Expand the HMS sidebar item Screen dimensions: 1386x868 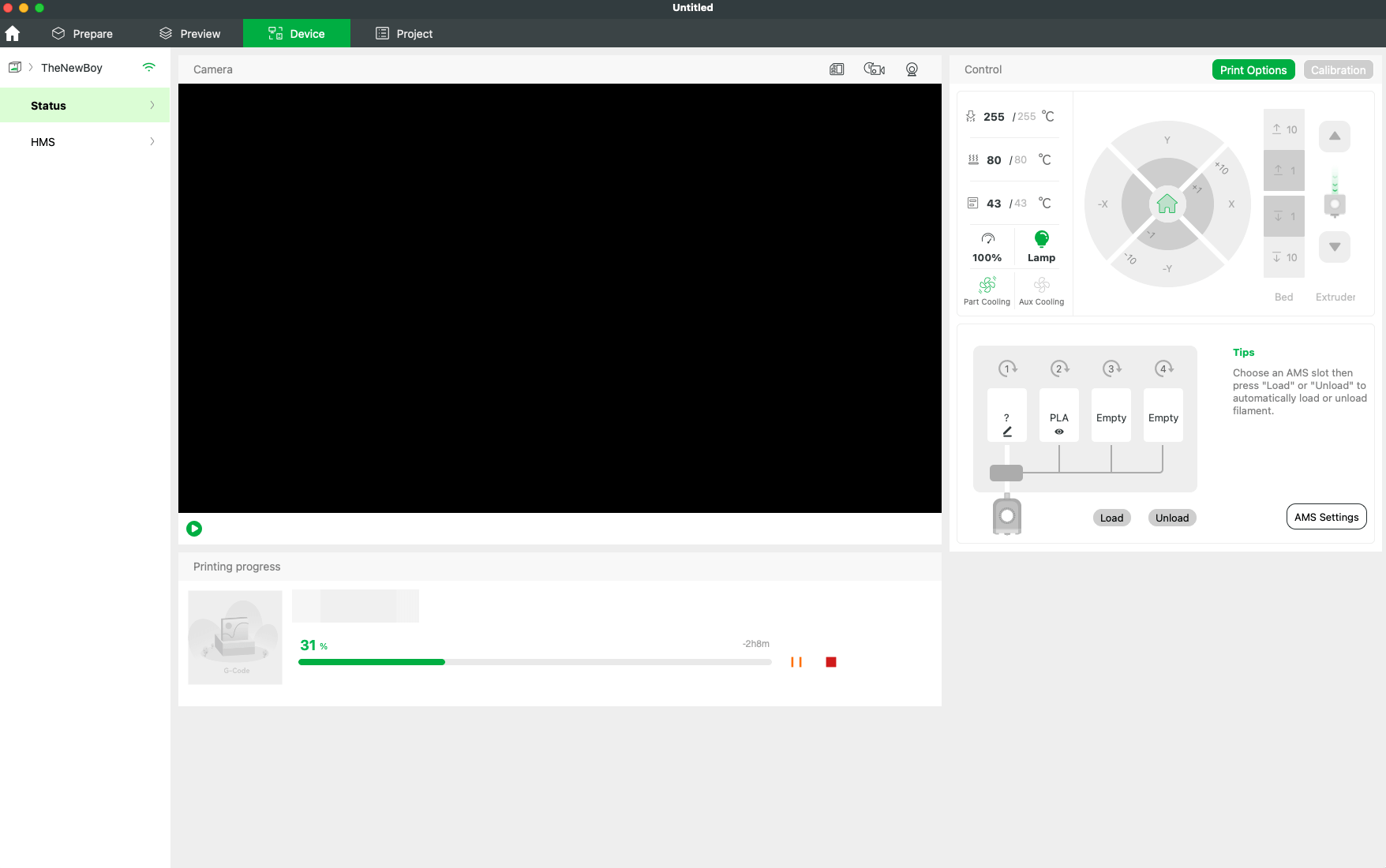(85, 142)
